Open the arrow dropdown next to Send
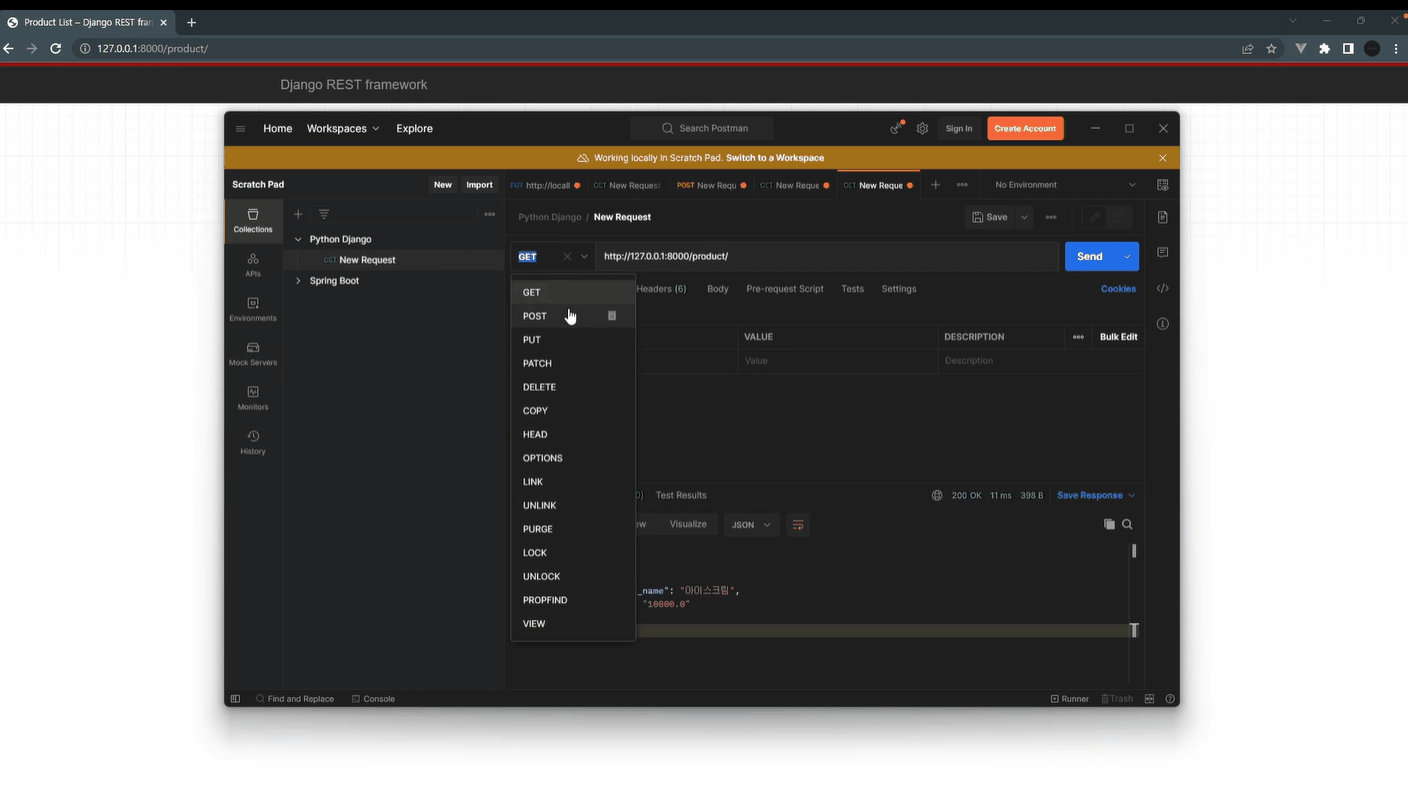The width and height of the screenshot is (1408, 802). click(x=1127, y=257)
